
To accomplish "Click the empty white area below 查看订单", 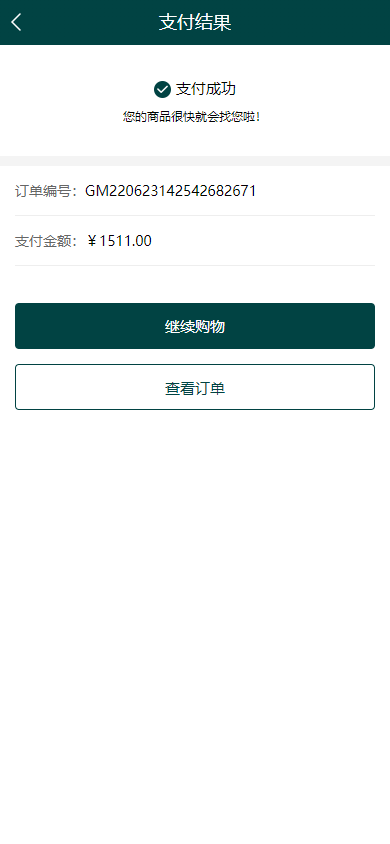I will click(x=195, y=624).
